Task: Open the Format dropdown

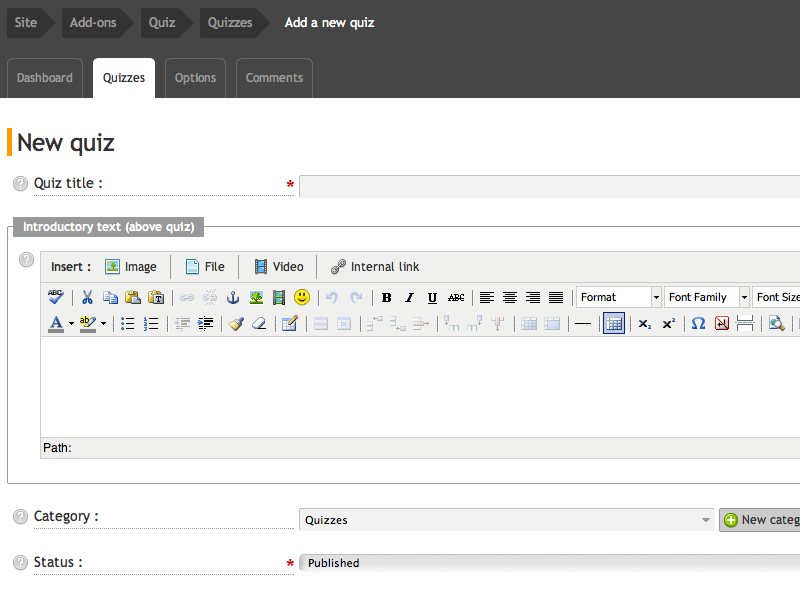Action: tap(618, 297)
